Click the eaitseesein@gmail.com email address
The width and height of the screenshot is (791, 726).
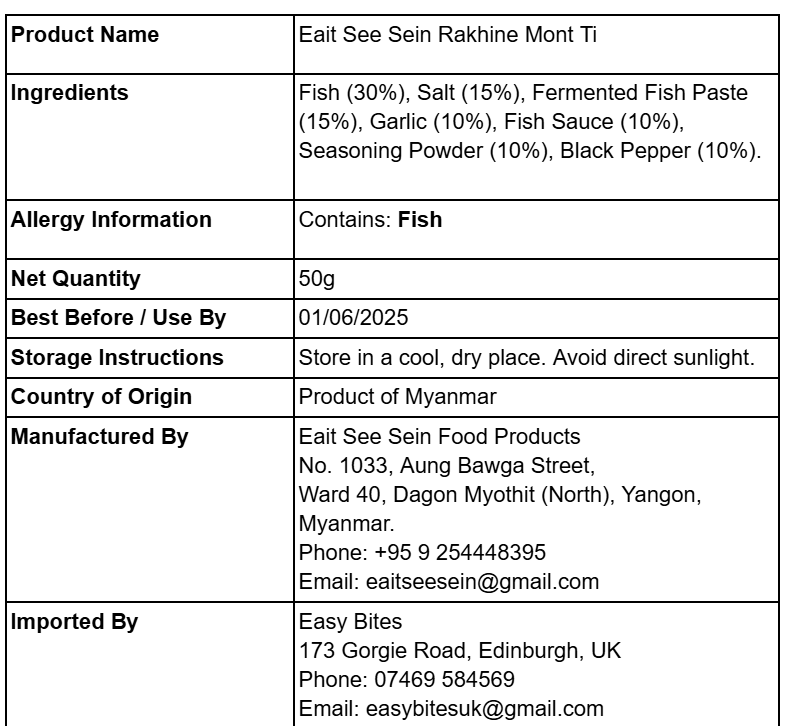482,582
